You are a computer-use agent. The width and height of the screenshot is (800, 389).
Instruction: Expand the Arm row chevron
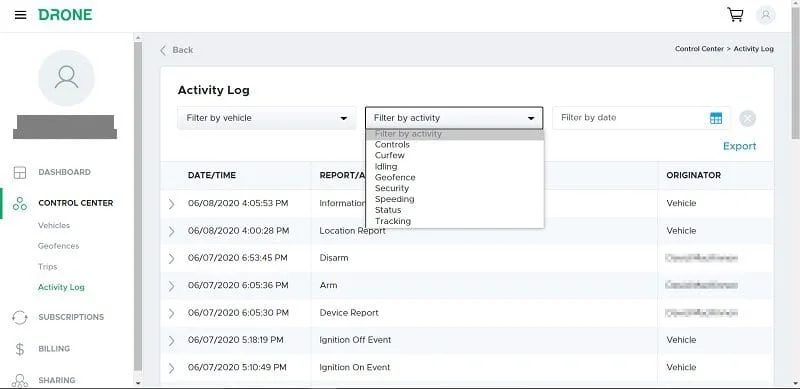(171, 286)
